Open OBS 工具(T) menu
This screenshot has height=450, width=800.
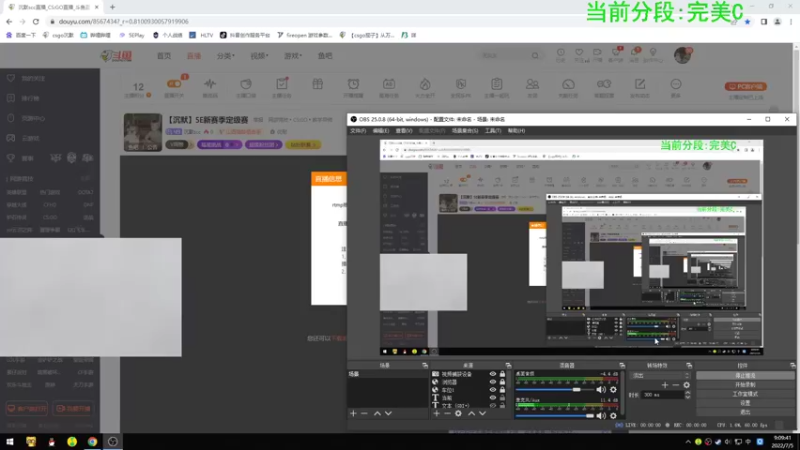tap(493, 131)
